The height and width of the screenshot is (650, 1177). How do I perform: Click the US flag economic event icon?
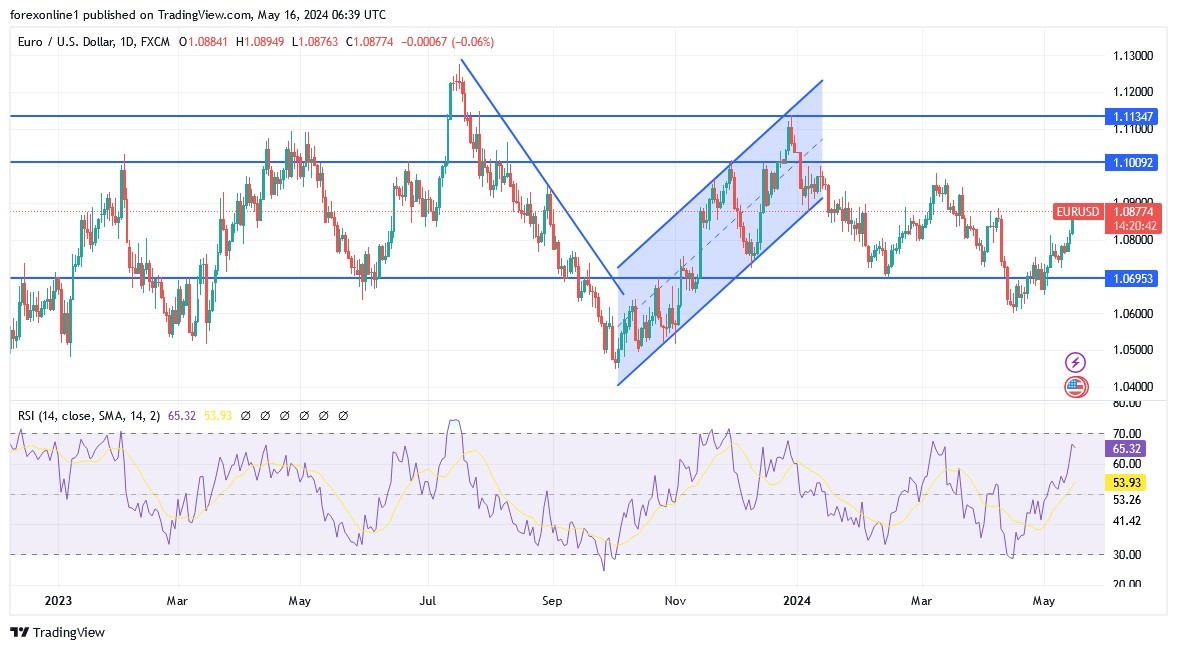(1073, 385)
